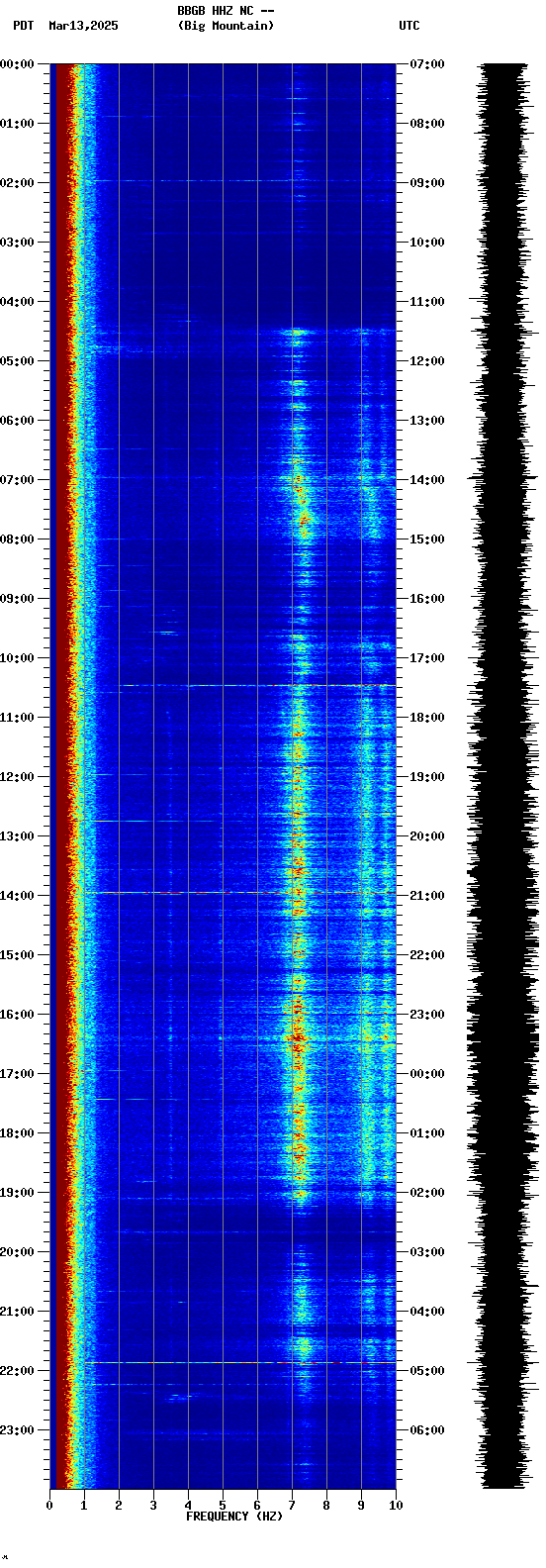Click the red-yellow horizontal streak near 10:30 PDT
The image size is (546, 1568).
pos(257,685)
